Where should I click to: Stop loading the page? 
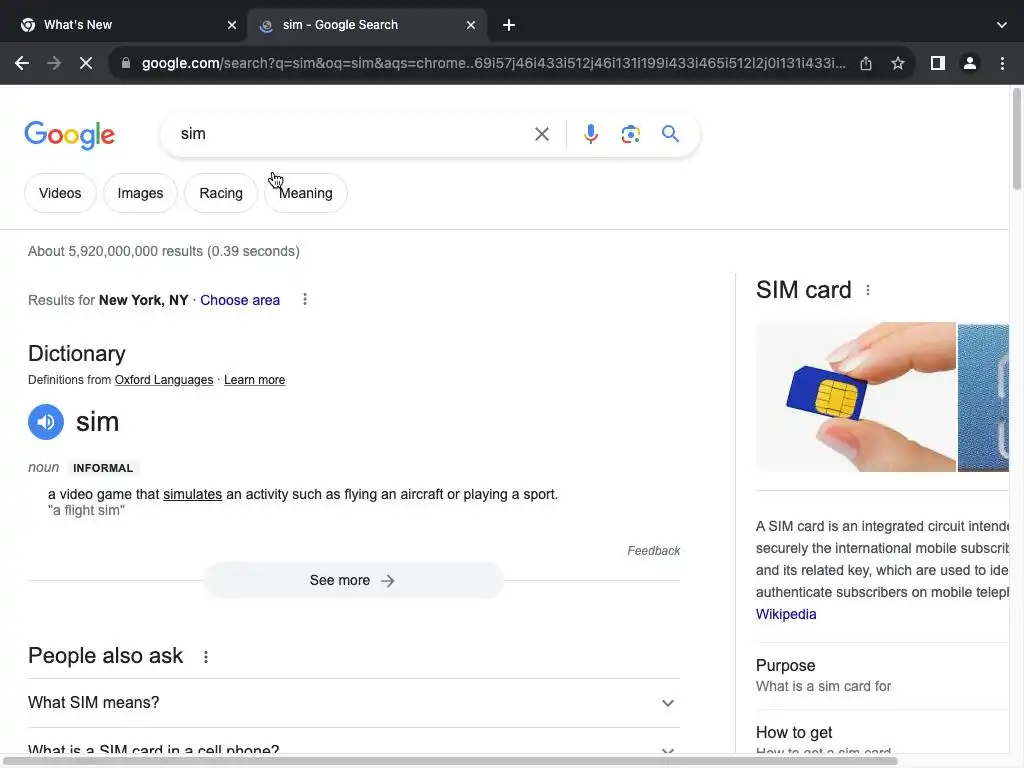tap(86, 63)
